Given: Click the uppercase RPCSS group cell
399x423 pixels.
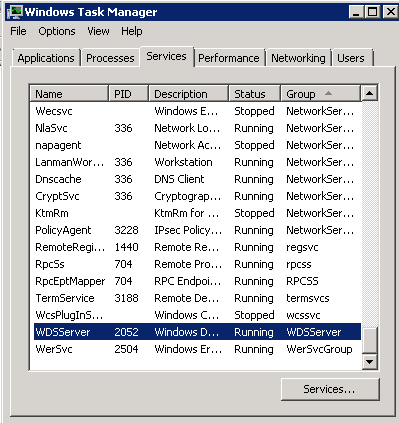Looking at the screenshot, I should click(x=302, y=281).
